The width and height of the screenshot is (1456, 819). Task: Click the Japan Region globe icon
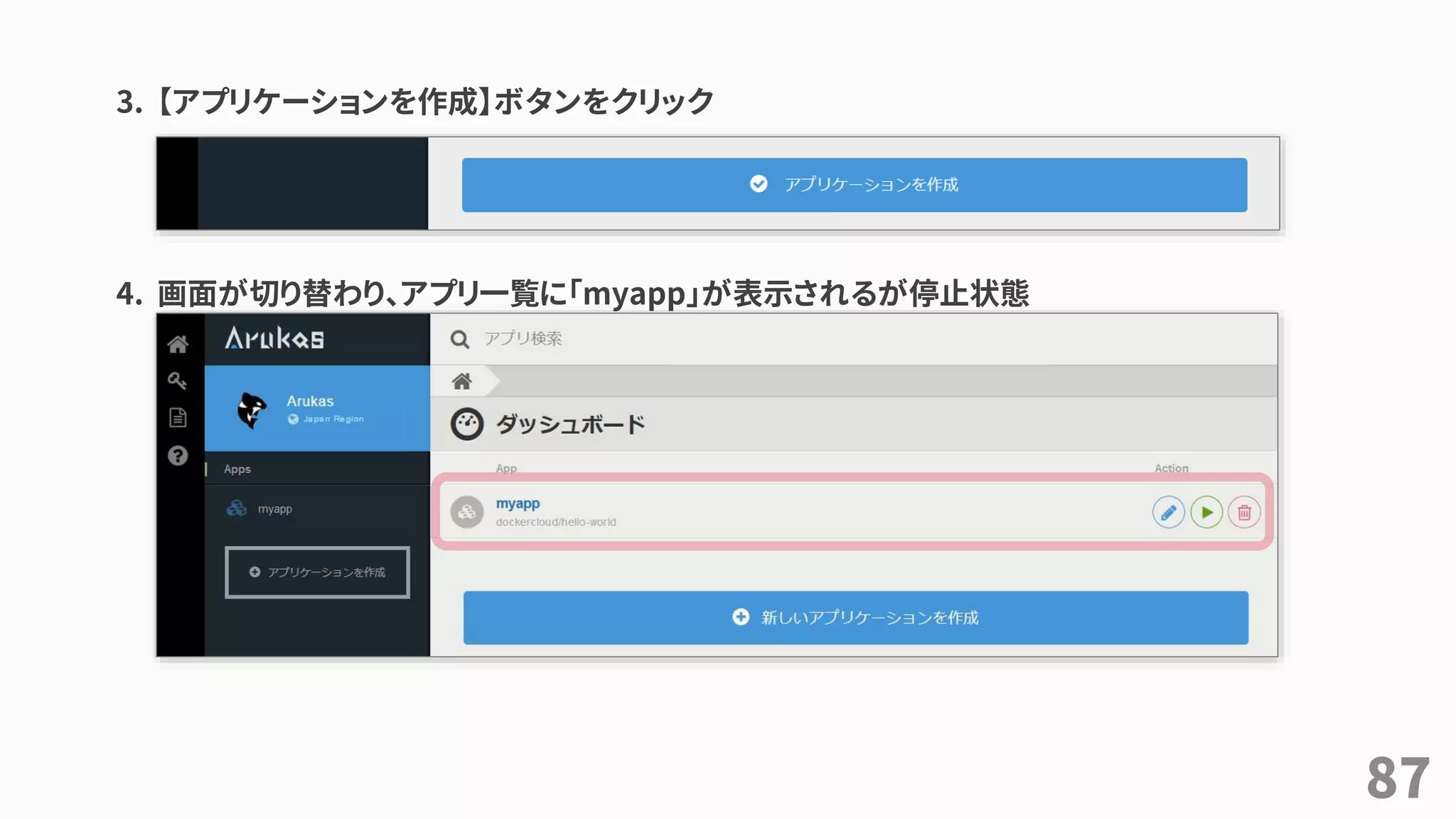293,419
